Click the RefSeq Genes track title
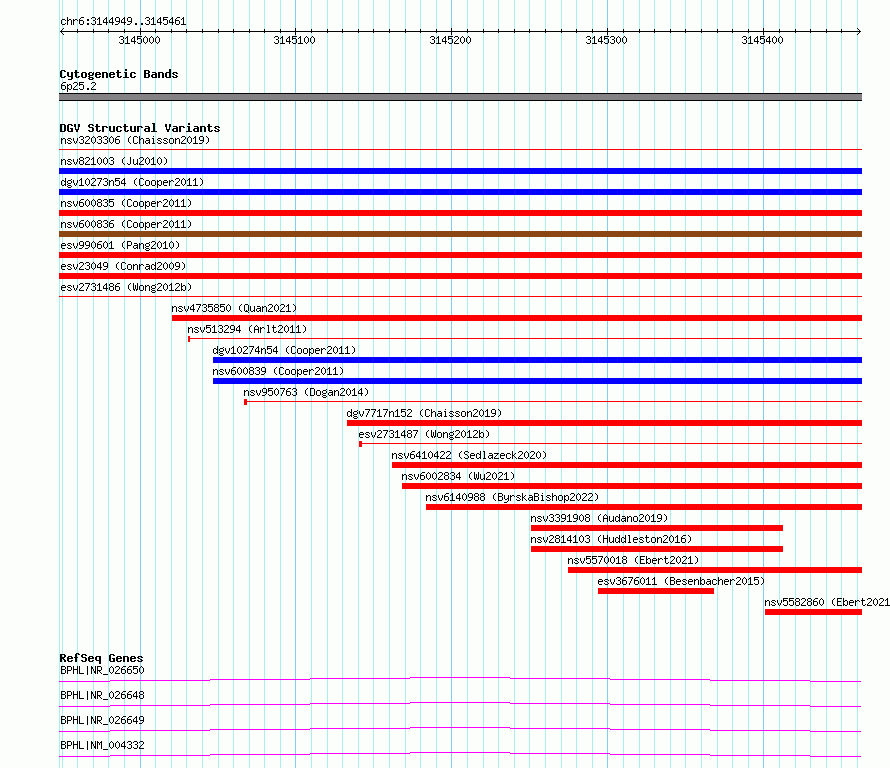This screenshot has height=768, width=890. (x=101, y=658)
